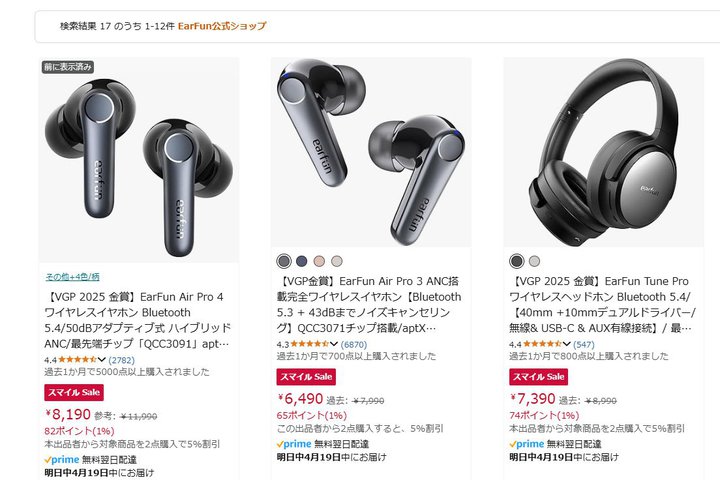Open EarFun Tune Pro headphone image

(603, 152)
